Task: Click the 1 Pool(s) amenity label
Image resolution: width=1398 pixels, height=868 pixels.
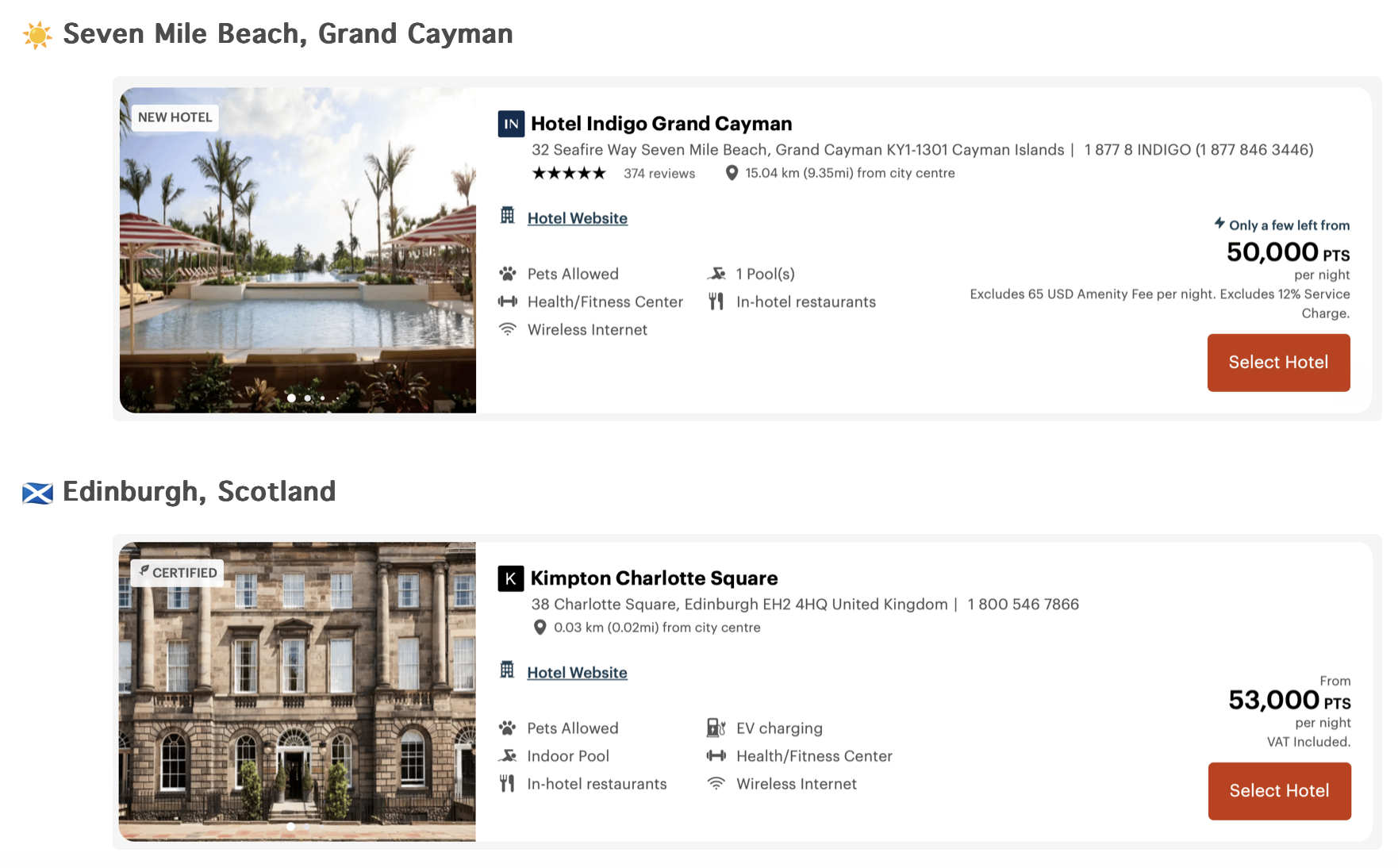Action: (766, 275)
